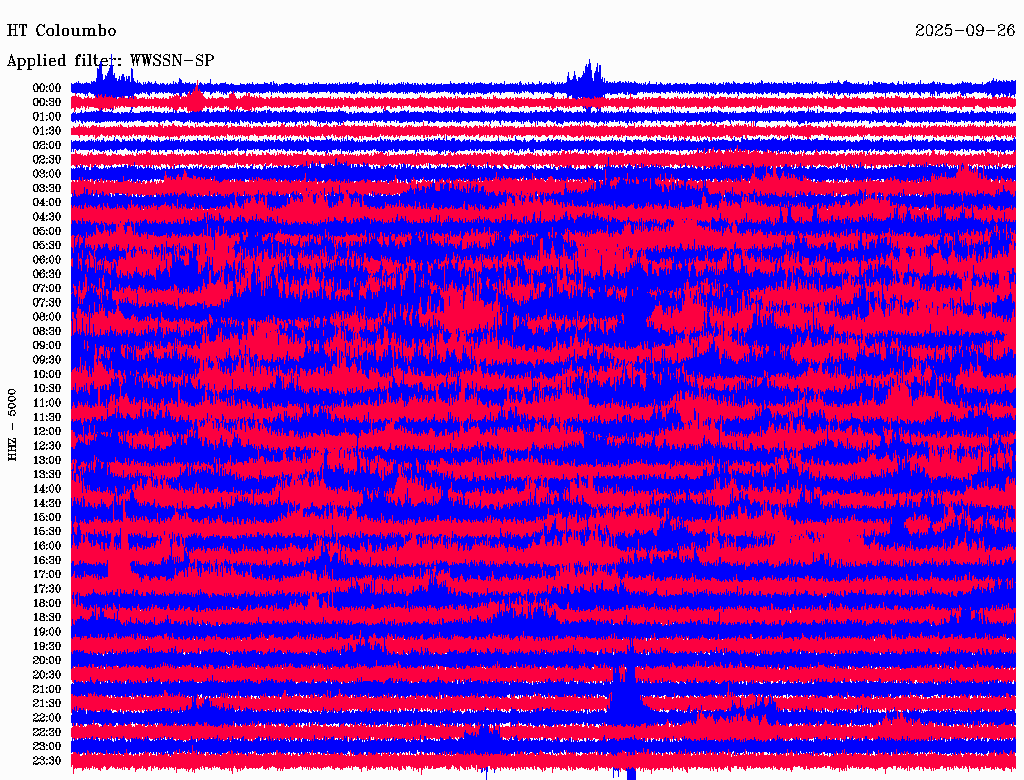The height and width of the screenshot is (780, 1024).
Task: Select the 18:00 time row label
Action: 47,603
